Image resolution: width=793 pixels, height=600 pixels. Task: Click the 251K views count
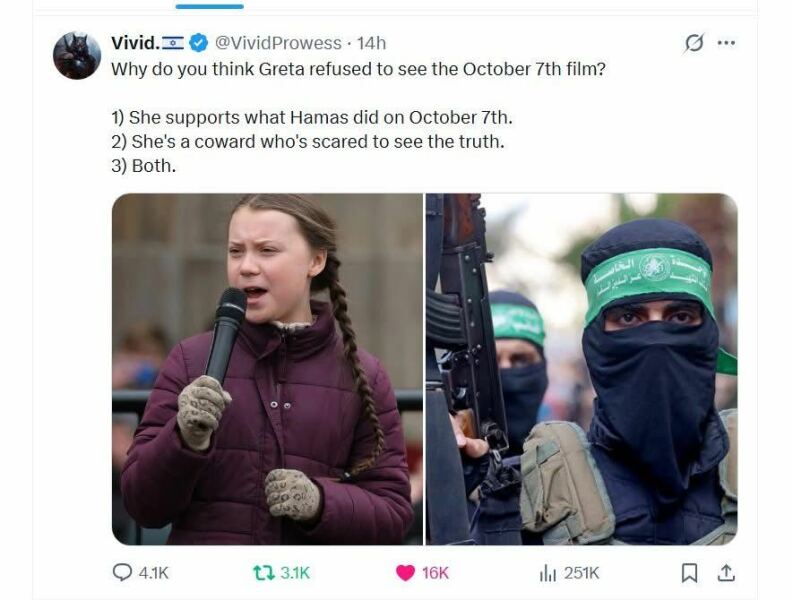[582, 573]
